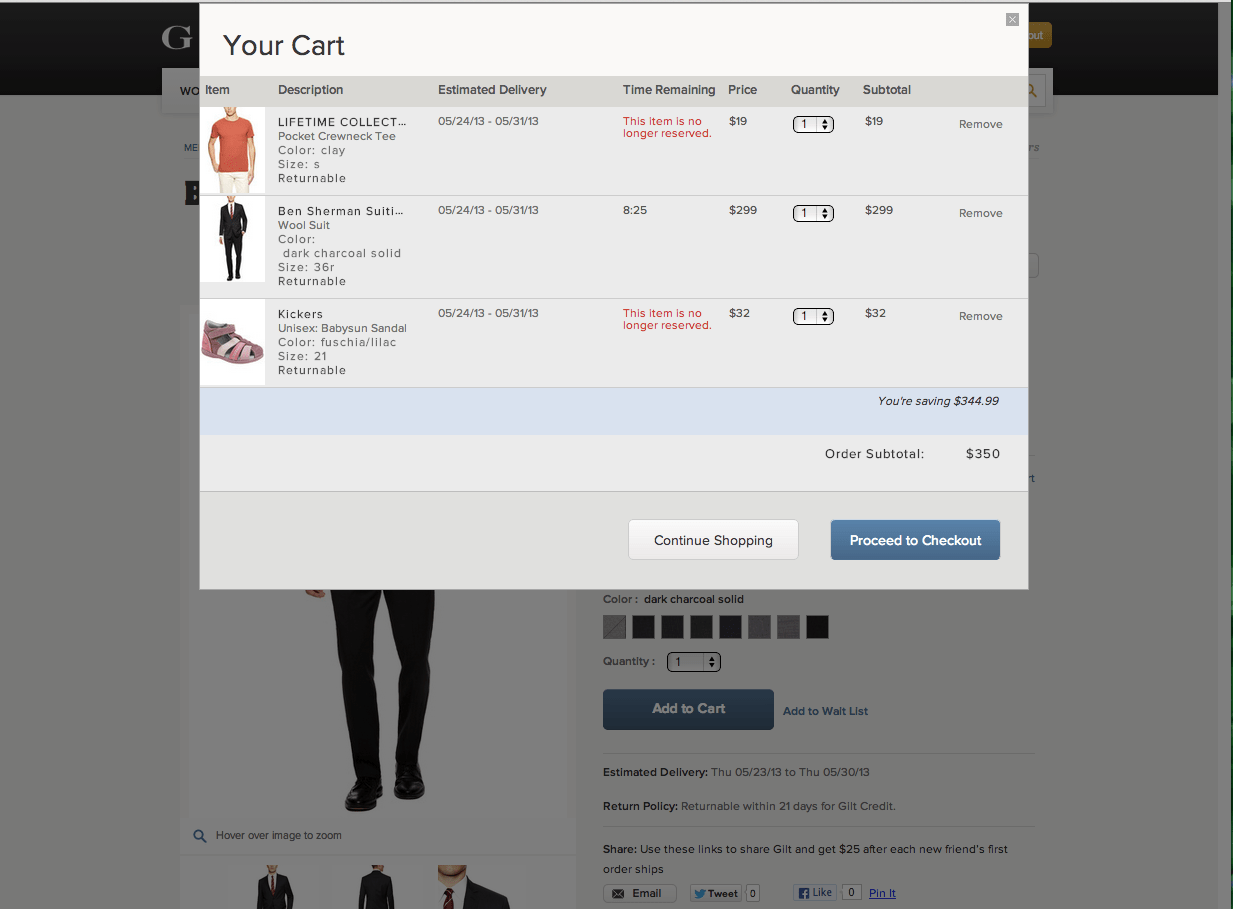Open search using the magnifier icon
The height and width of the screenshot is (909, 1233).
tap(1030, 90)
